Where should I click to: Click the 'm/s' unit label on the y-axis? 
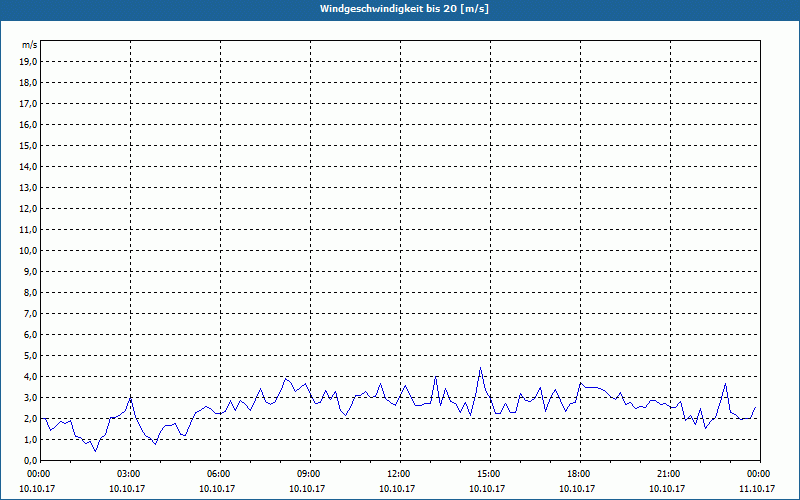pyautogui.click(x=30, y=45)
